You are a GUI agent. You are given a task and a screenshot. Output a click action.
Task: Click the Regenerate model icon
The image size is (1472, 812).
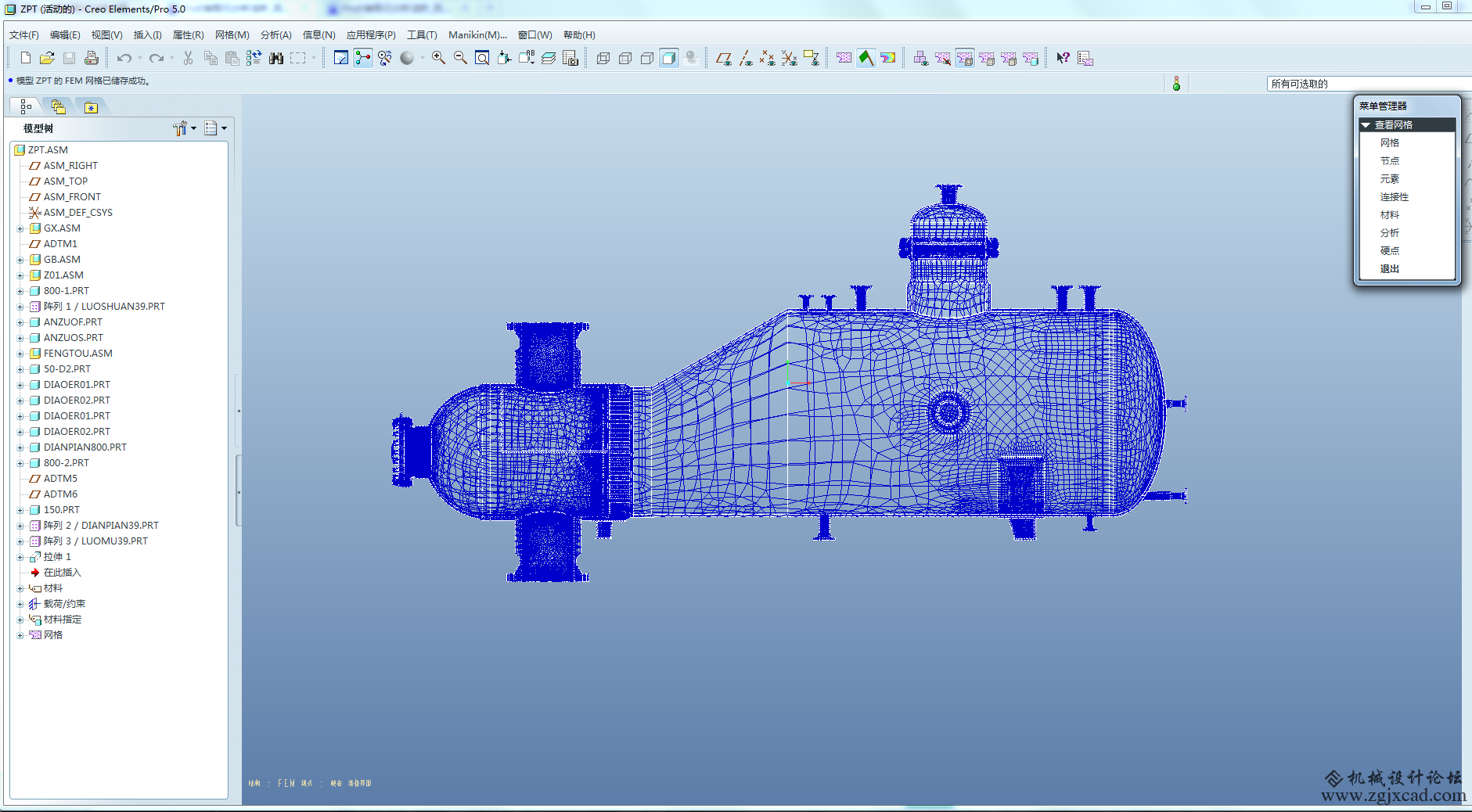[x=254, y=58]
